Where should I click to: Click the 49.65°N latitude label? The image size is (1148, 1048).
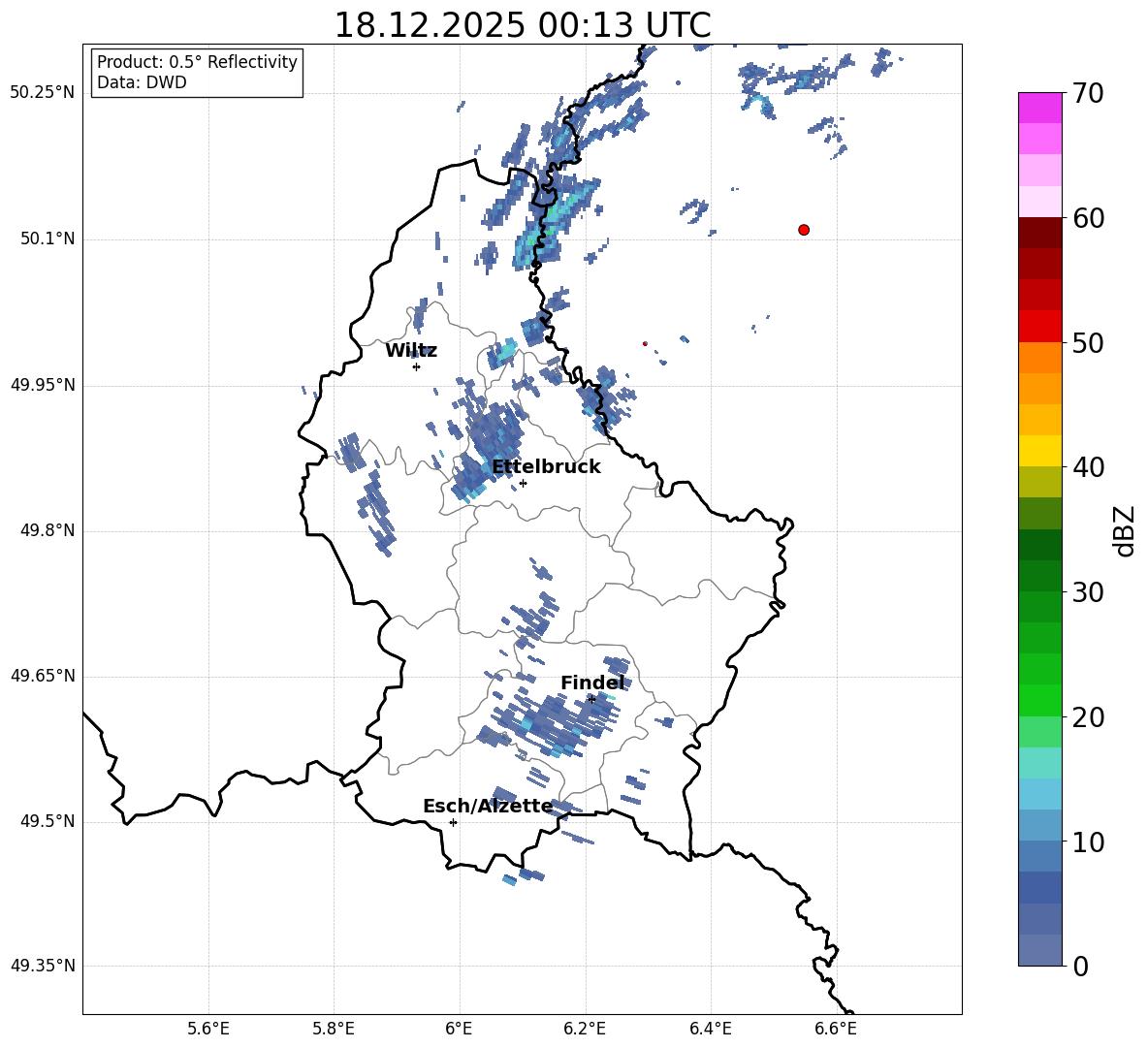pos(43,676)
